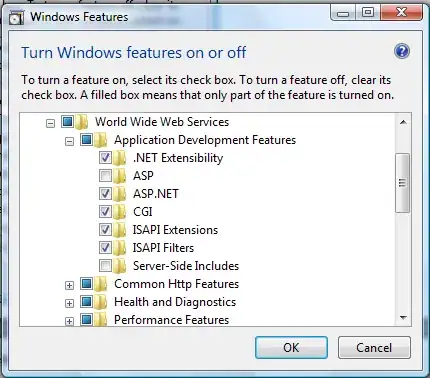Viewport: 430px width, 378px height.
Task: Click the Cancel button
Action: 374,348
